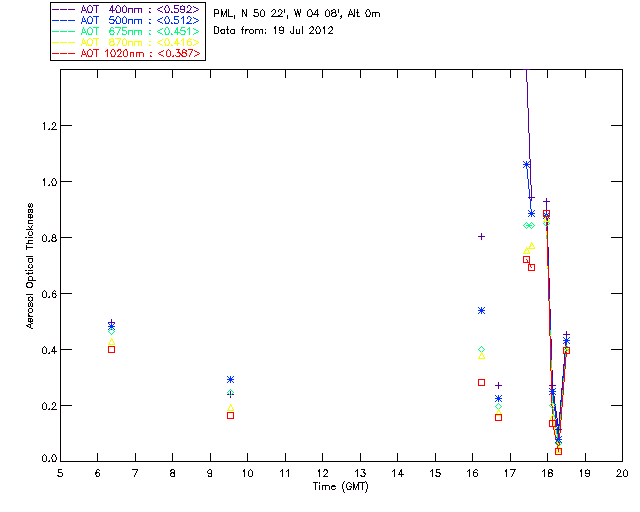
Task: Click the x-axis tick label "10"
Action: tap(247, 473)
